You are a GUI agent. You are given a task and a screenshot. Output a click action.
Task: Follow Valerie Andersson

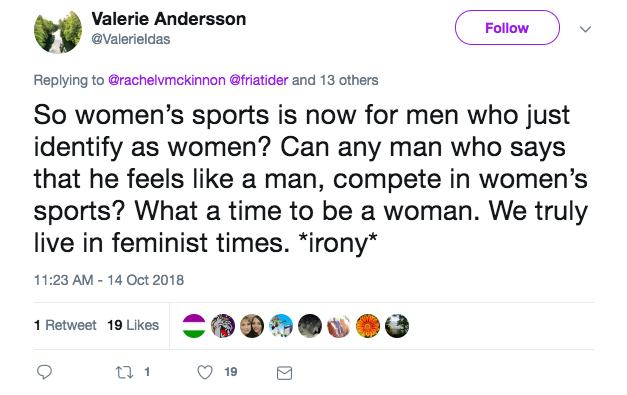[x=507, y=28]
